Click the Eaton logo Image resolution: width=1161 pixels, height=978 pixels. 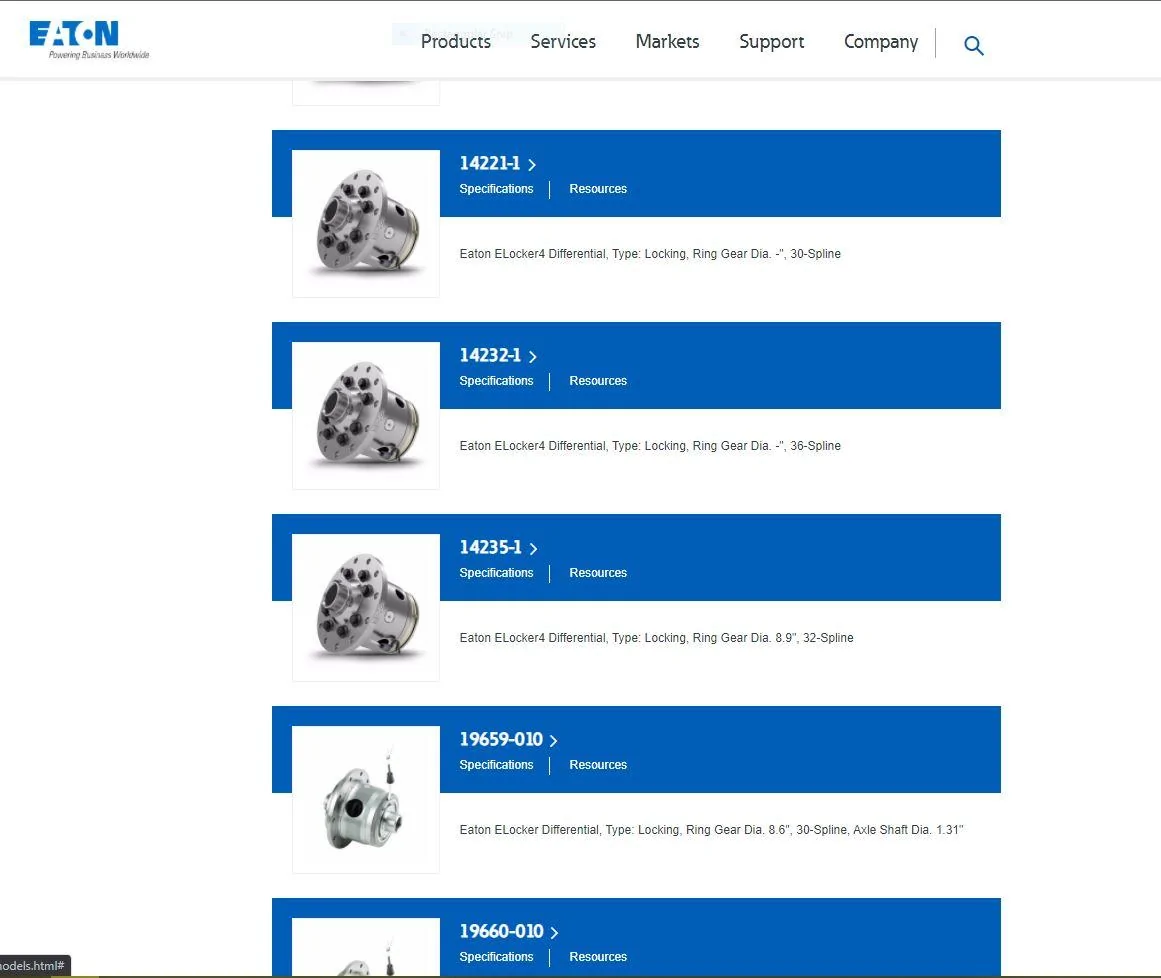coord(89,40)
